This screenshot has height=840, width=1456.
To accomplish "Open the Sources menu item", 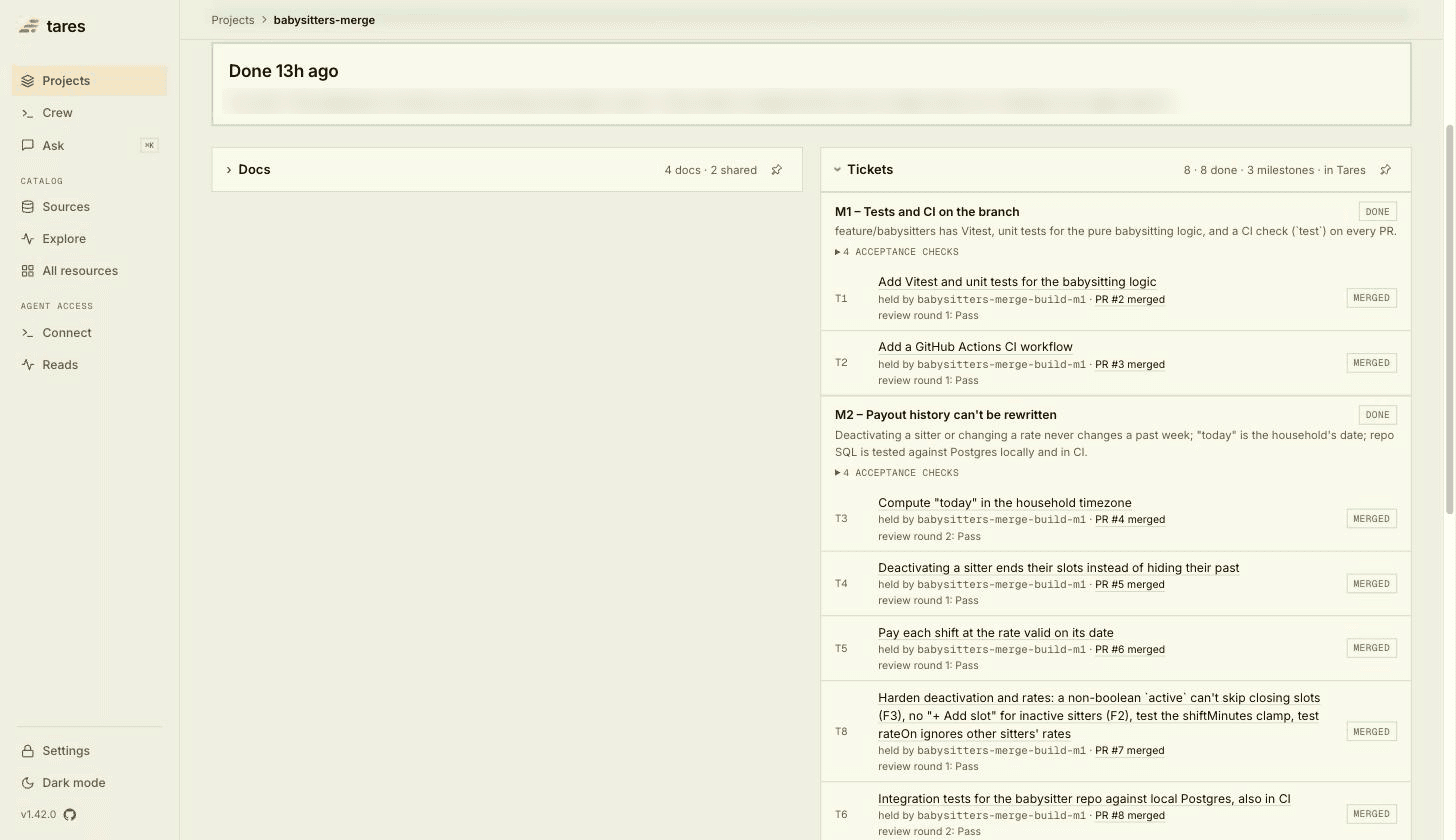I will [89, 207].
